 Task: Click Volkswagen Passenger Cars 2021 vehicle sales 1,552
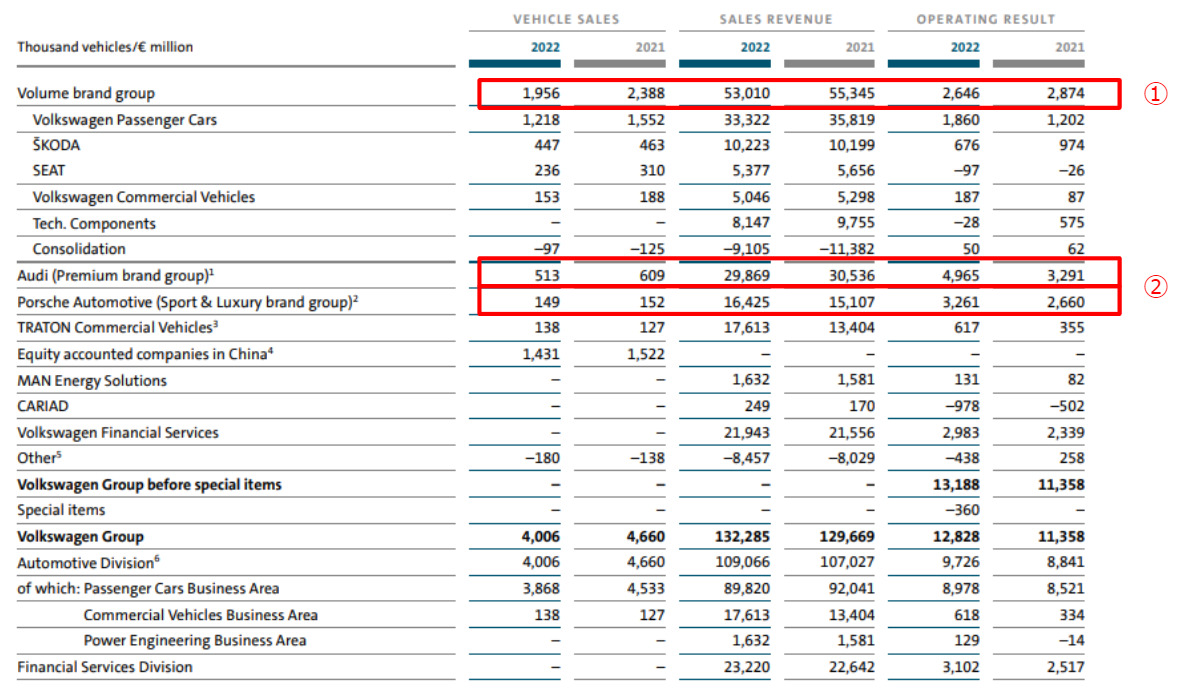[646, 120]
